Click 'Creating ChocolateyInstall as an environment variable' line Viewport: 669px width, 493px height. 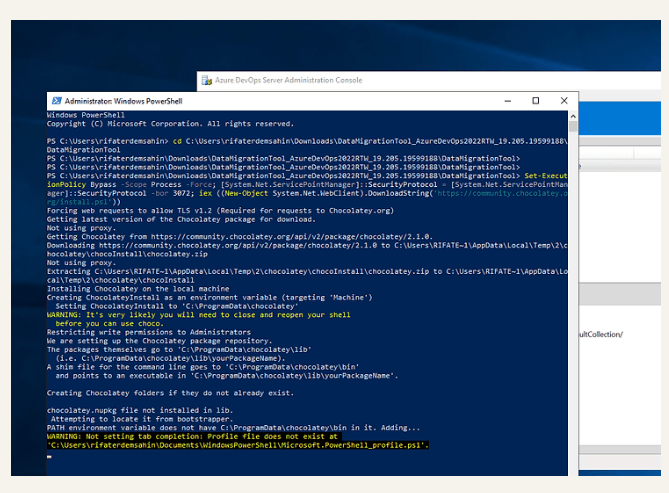[x=209, y=298]
